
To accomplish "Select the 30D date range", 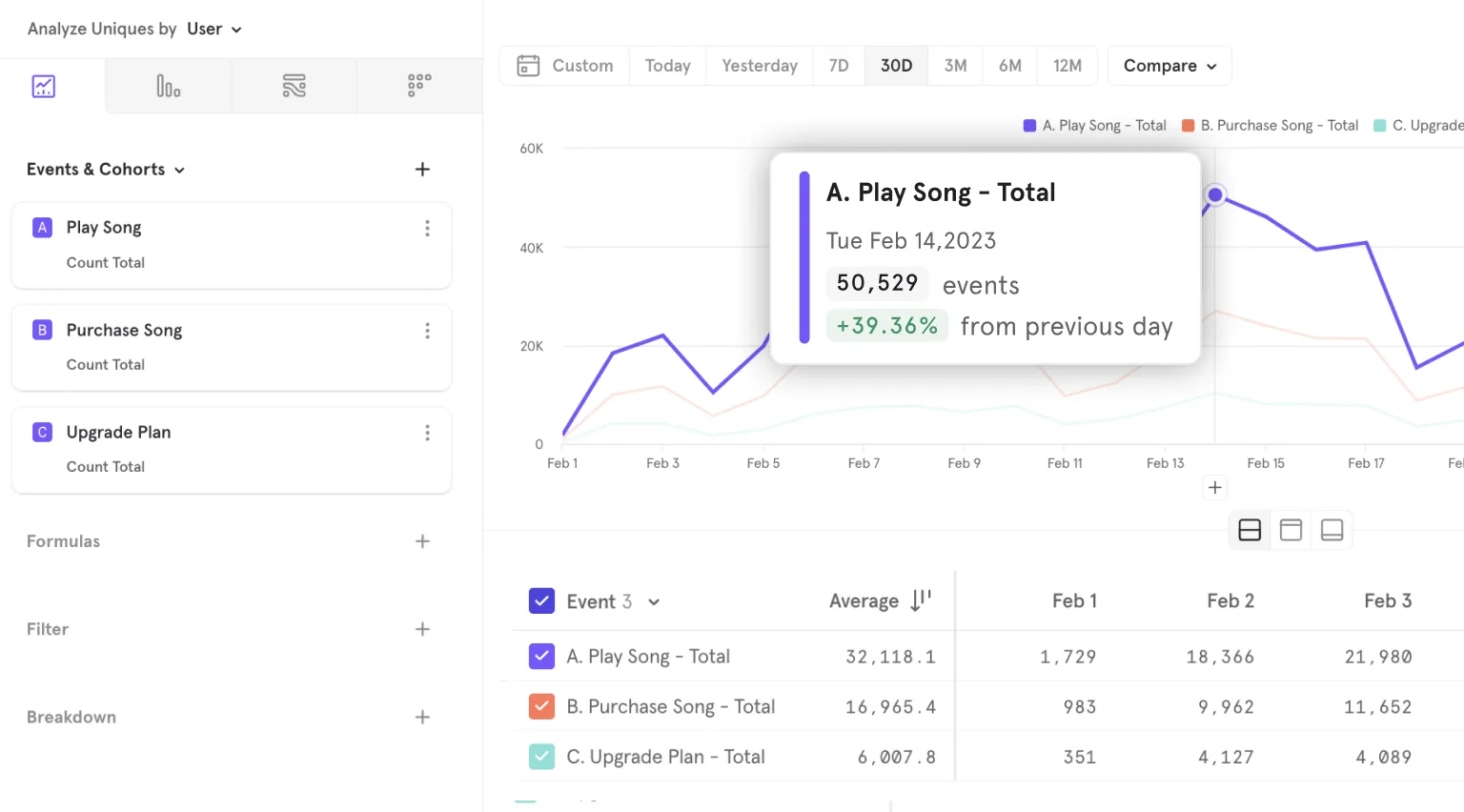I will [897, 66].
